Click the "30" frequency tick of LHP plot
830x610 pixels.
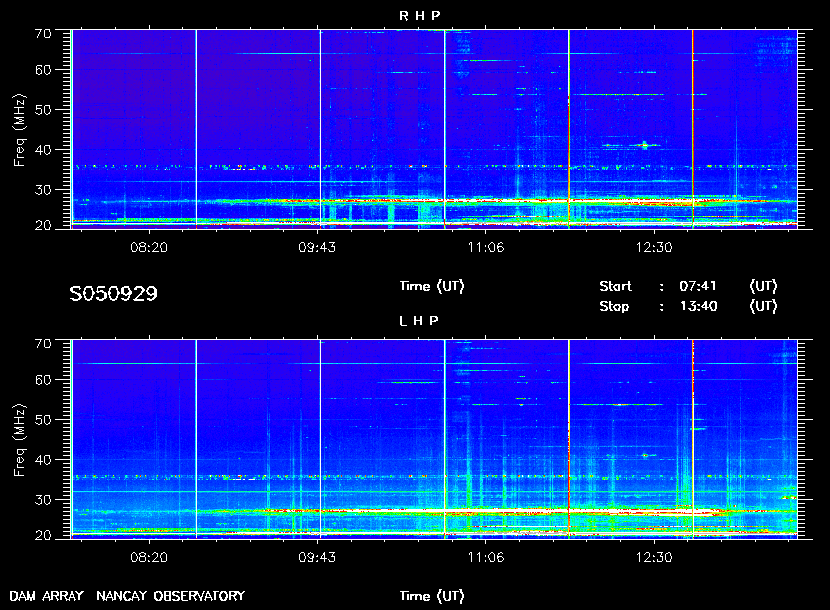(43, 500)
